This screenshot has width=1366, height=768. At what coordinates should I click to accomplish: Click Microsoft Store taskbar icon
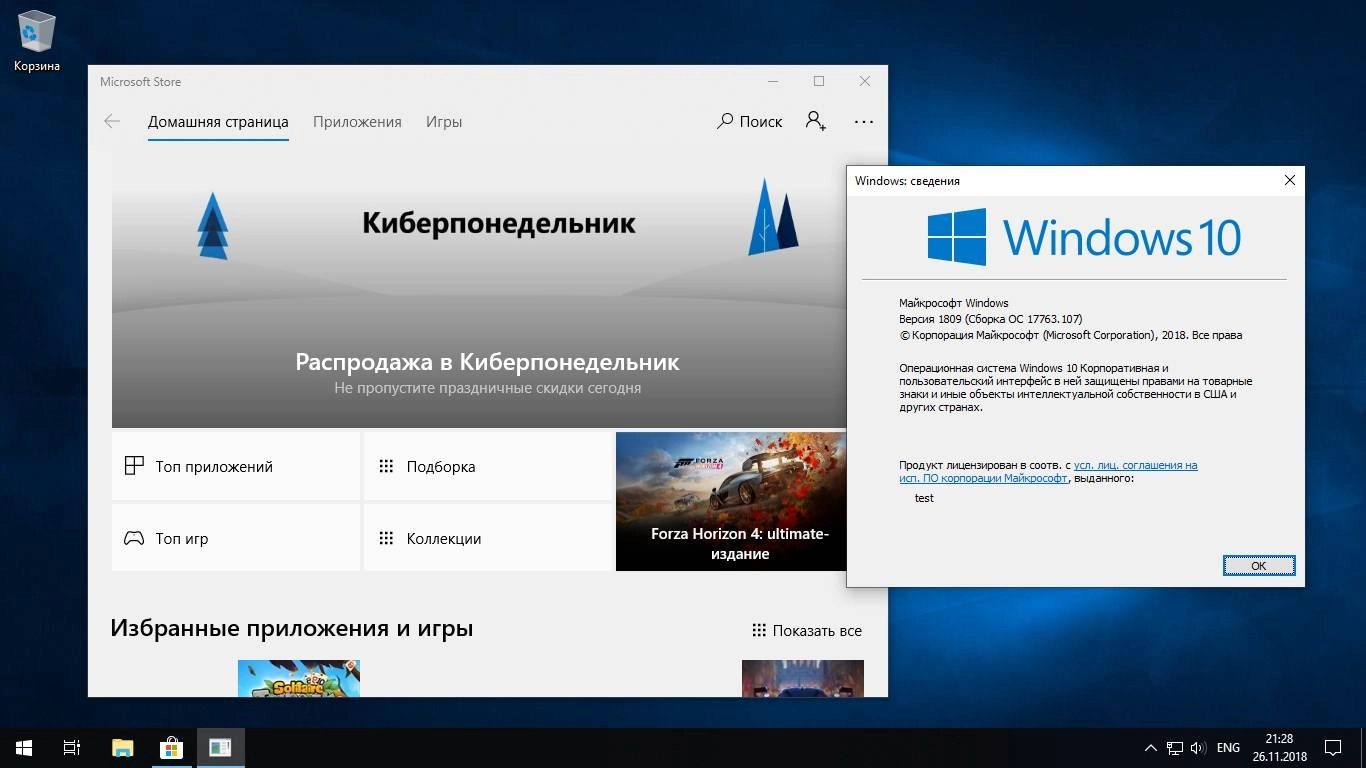click(171, 747)
